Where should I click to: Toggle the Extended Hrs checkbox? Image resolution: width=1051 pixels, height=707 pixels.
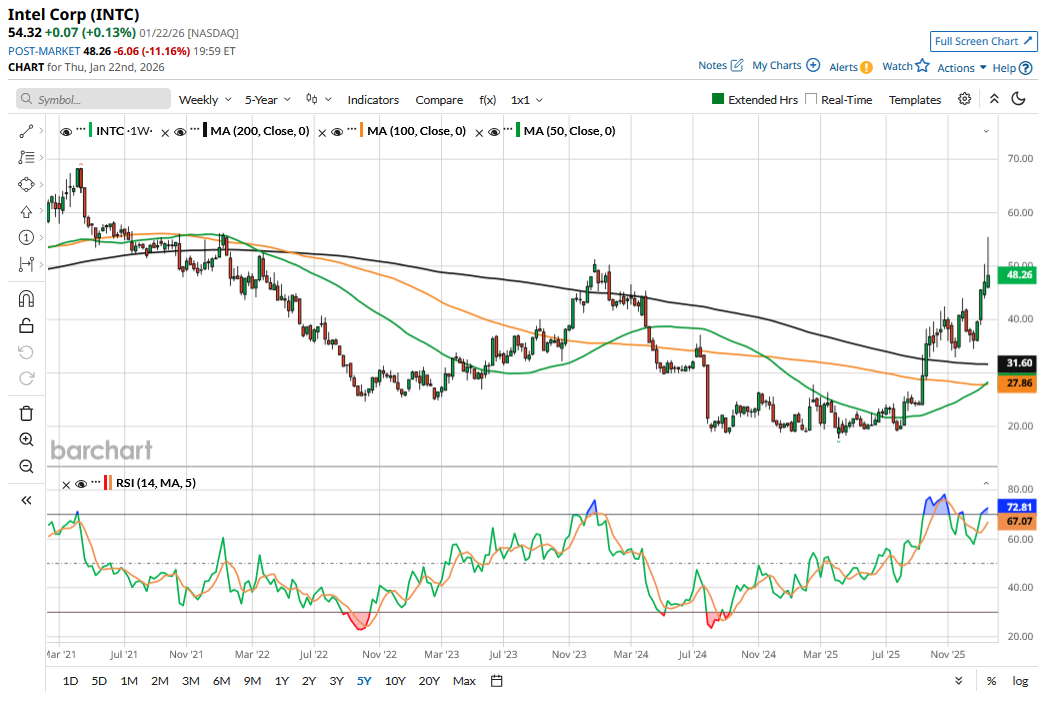tap(718, 99)
